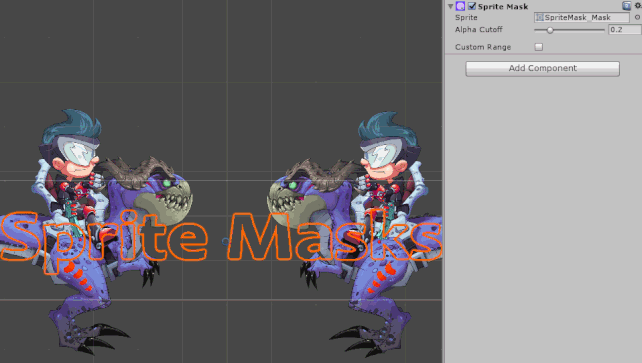The height and width of the screenshot is (363, 642).
Task: Open the Sprite Mask component gear menu
Action: point(638,6)
